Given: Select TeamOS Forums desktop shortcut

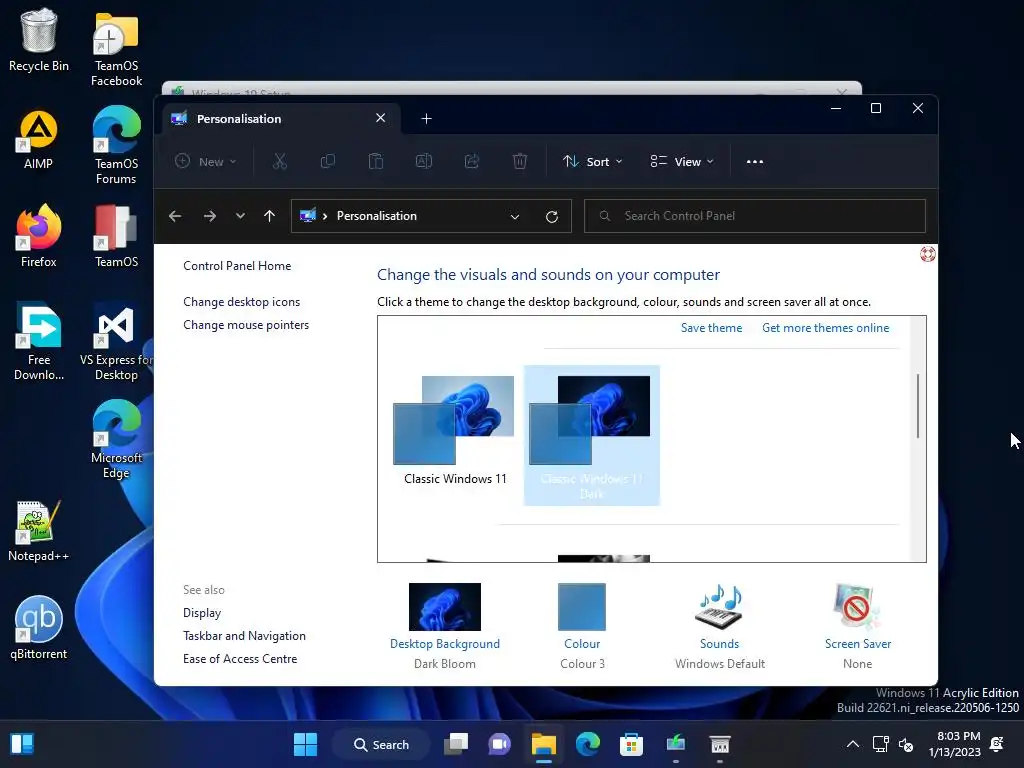Looking at the screenshot, I should [x=116, y=146].
